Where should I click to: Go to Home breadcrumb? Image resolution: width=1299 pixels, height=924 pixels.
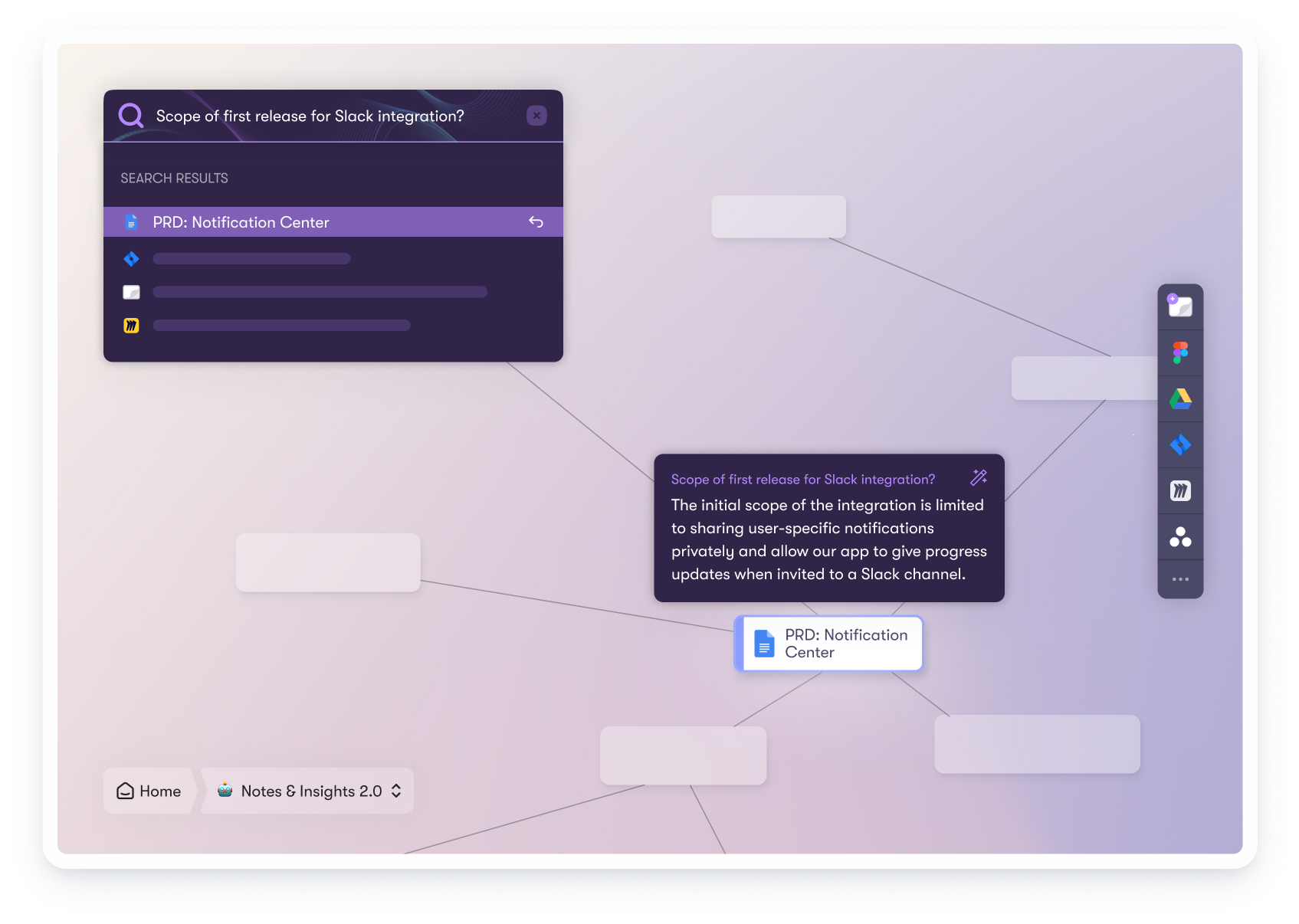(x=149, y=791)
